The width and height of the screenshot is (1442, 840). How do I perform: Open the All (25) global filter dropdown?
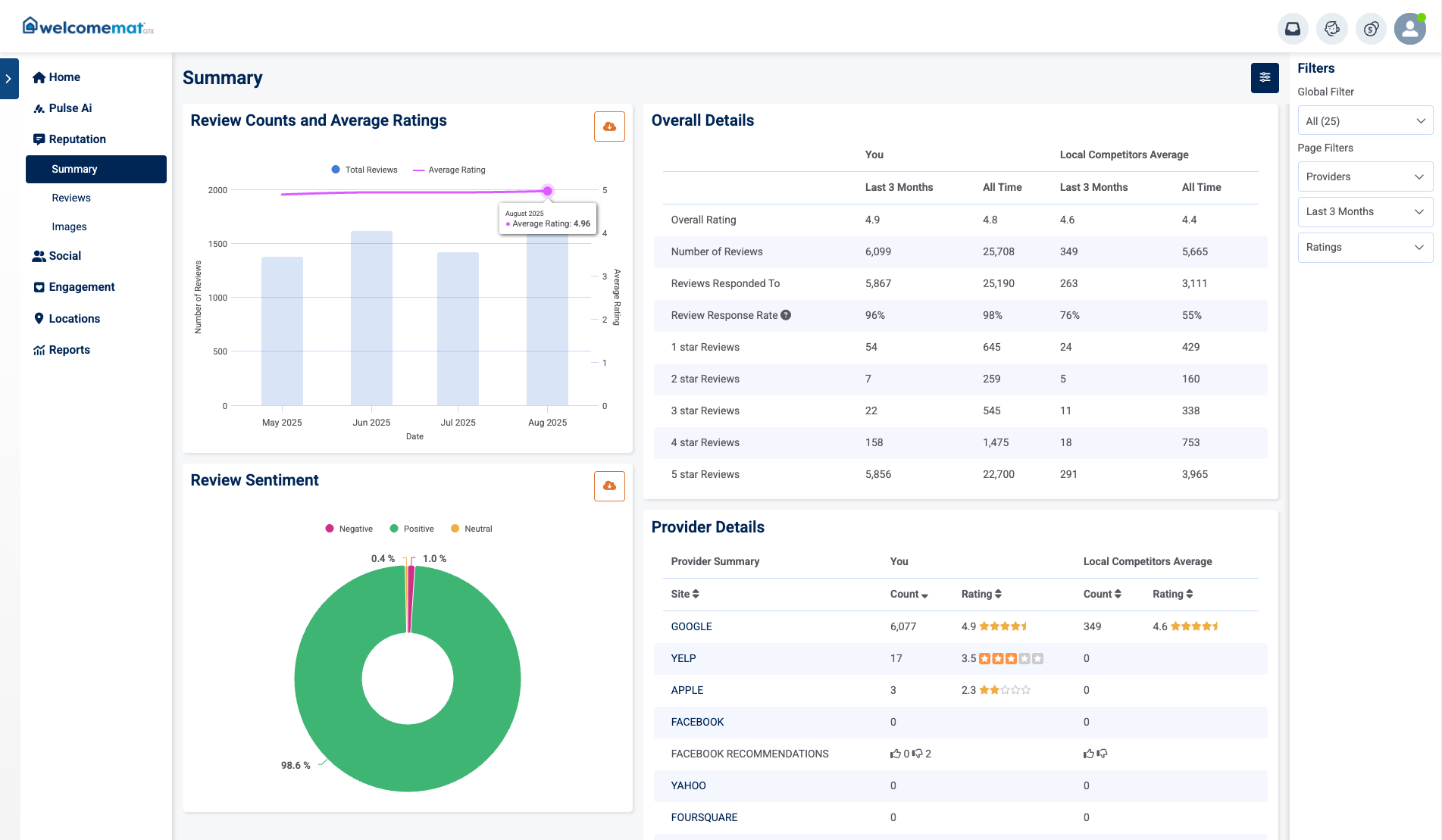point(1365,120)
